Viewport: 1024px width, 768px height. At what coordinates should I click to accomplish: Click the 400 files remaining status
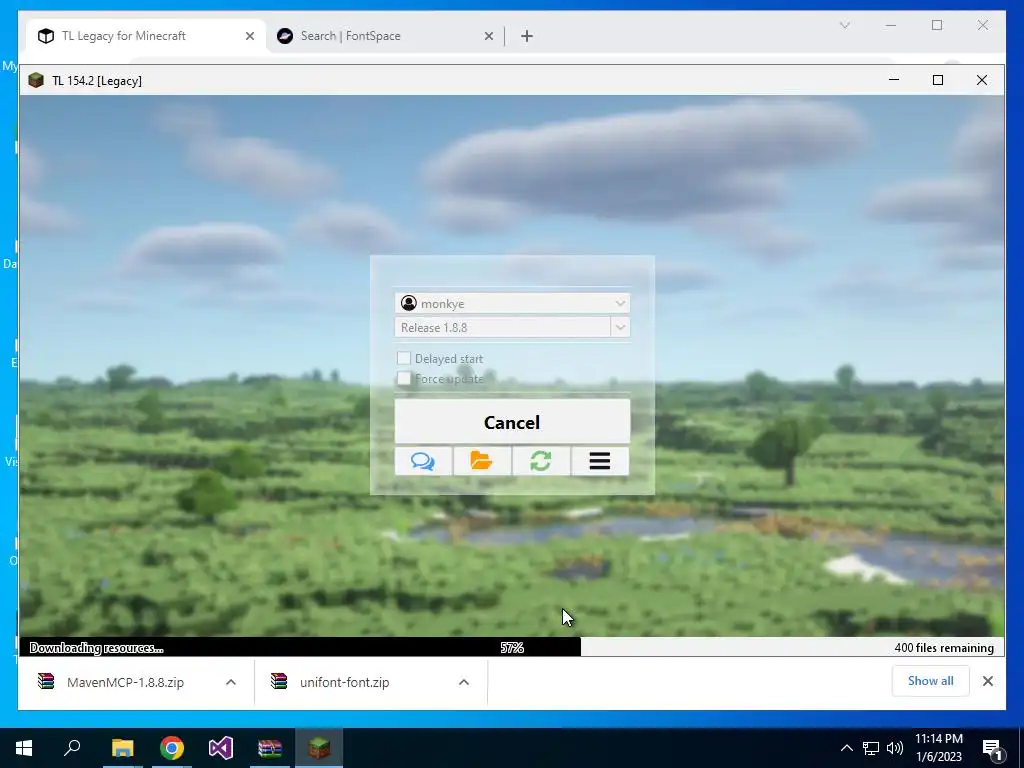coord(944,648)
